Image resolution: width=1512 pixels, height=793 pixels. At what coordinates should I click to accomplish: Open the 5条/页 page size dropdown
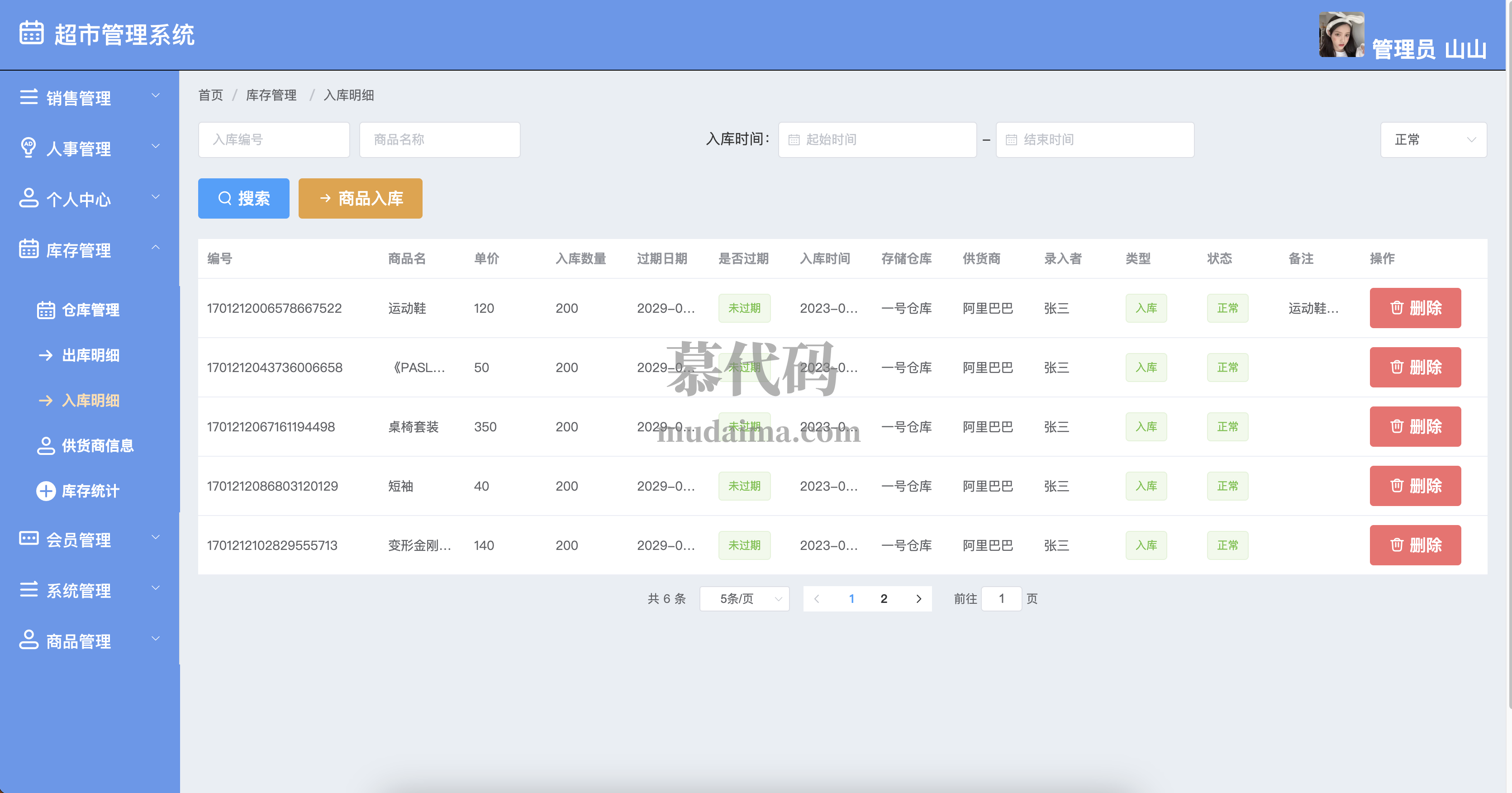(744, 598)
